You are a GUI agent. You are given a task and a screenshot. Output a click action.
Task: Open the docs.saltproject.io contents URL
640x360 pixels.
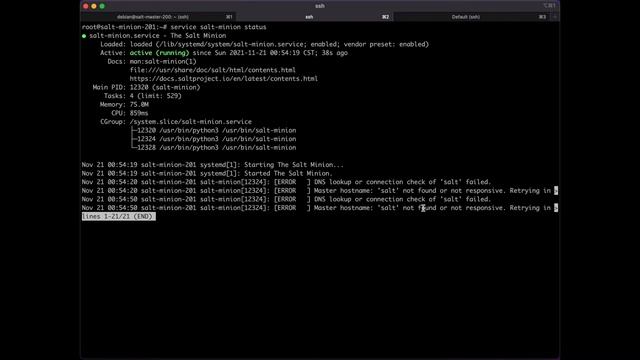pyautogui.click(x=224, y=79)
